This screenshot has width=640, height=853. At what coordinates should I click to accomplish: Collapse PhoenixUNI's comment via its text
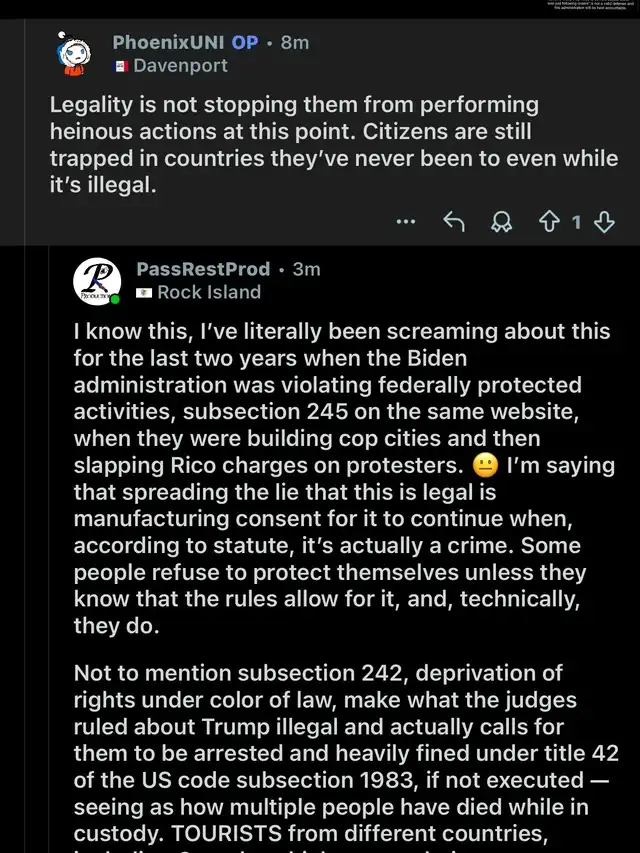(330, 144)
